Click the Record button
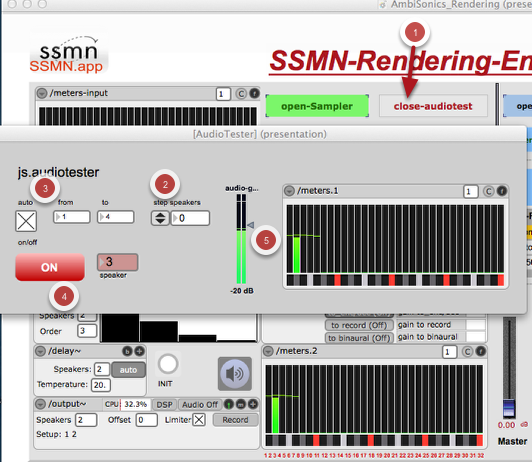The image size is (532, 462). 235,420
